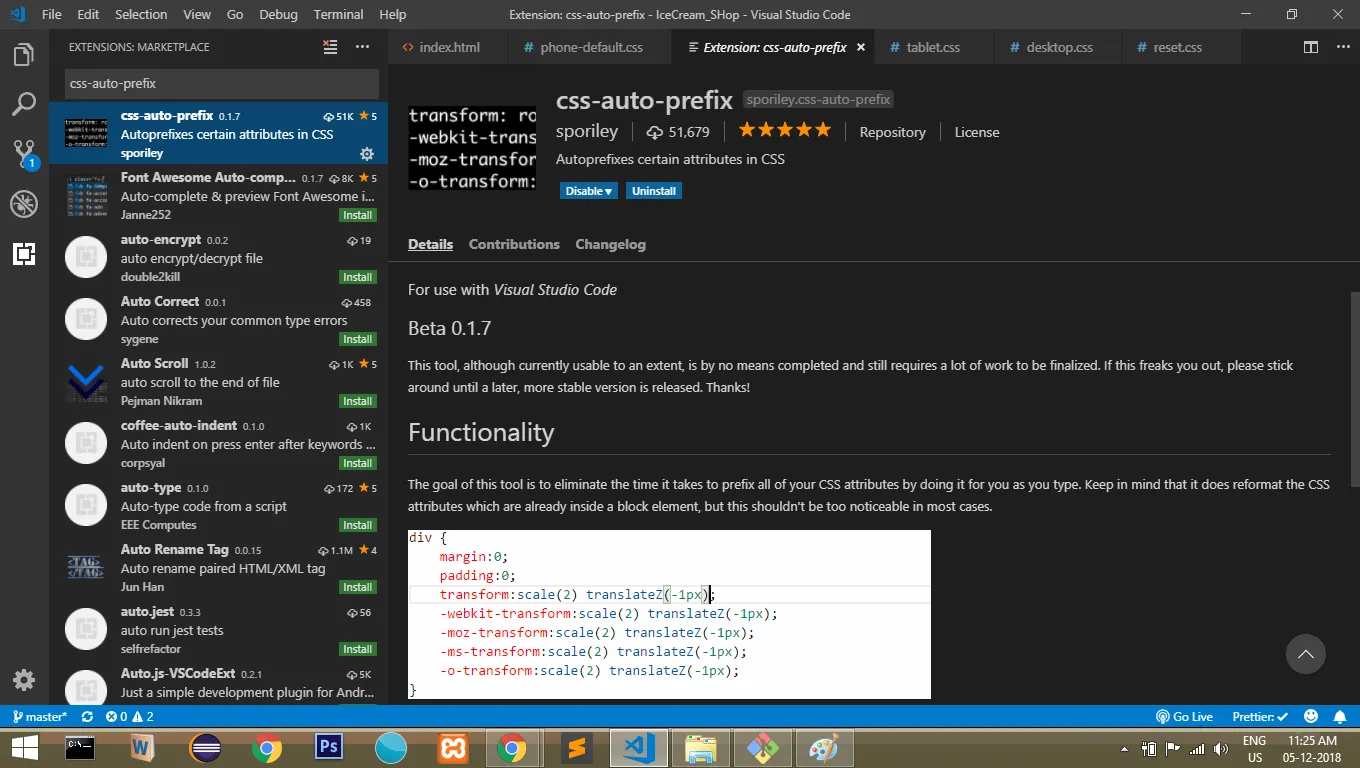The image size is (1360, 768).
Task: Open the View menu
Action: coord(197,14)
